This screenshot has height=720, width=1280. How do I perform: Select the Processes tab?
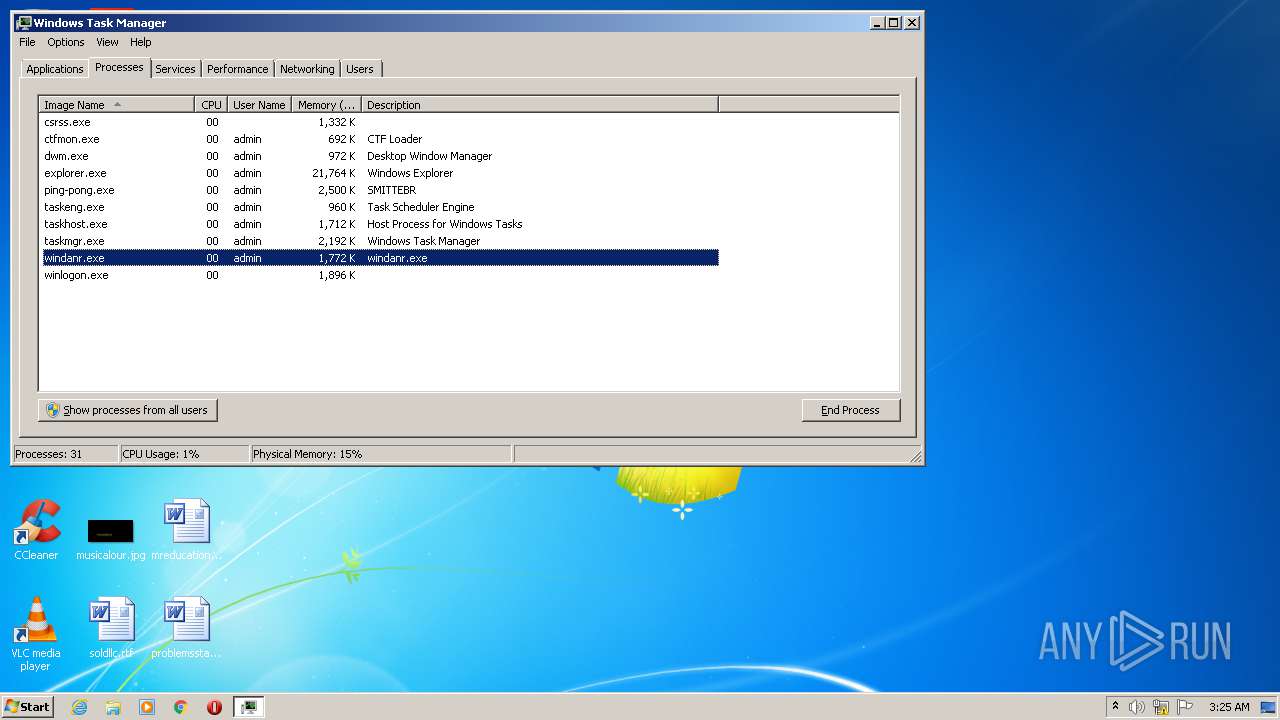119,67
